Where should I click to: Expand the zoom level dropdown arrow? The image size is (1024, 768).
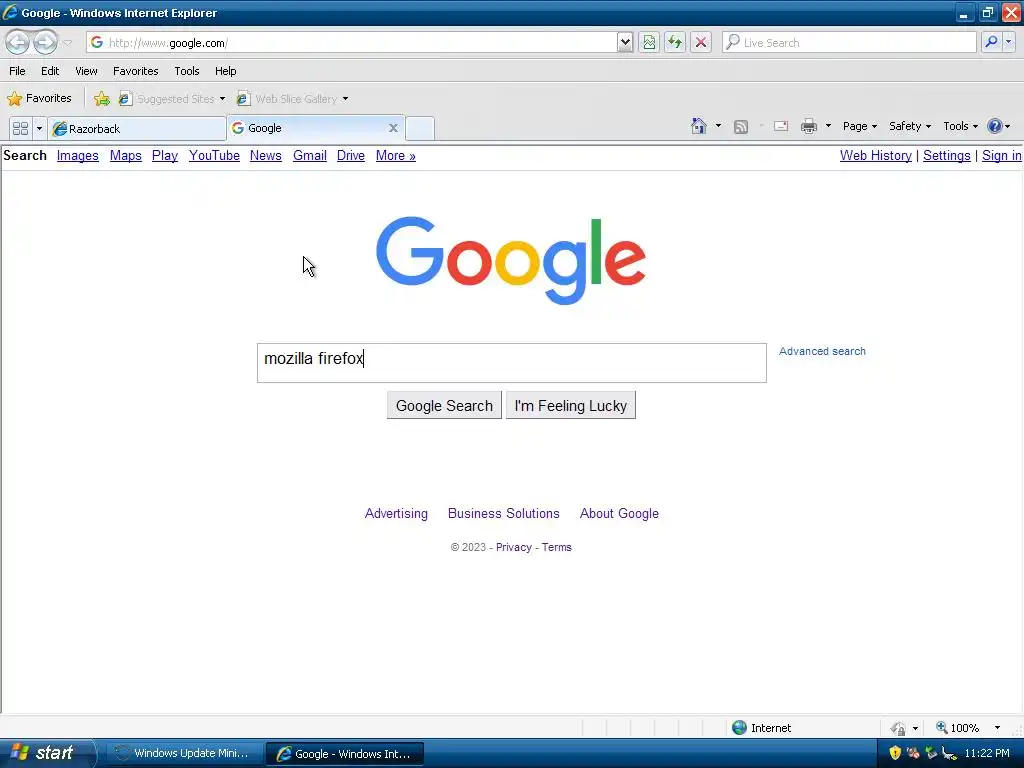997,728
